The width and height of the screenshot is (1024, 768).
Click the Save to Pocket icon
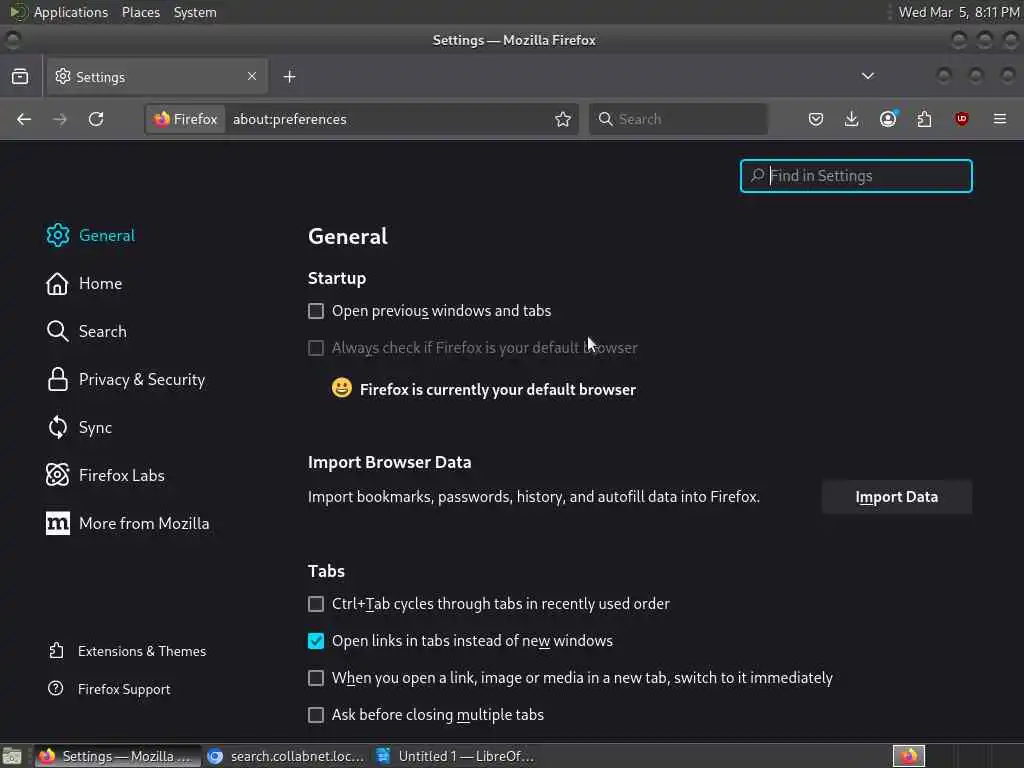coord(816,119)
